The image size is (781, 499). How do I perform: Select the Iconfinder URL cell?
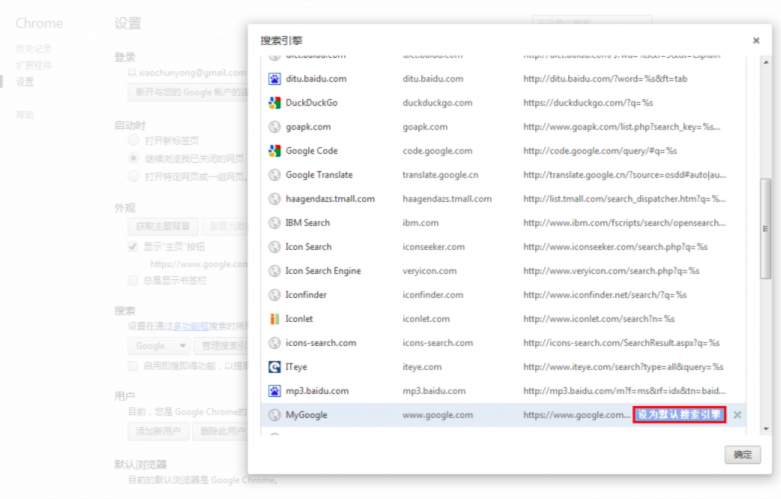tap(605, 295)
